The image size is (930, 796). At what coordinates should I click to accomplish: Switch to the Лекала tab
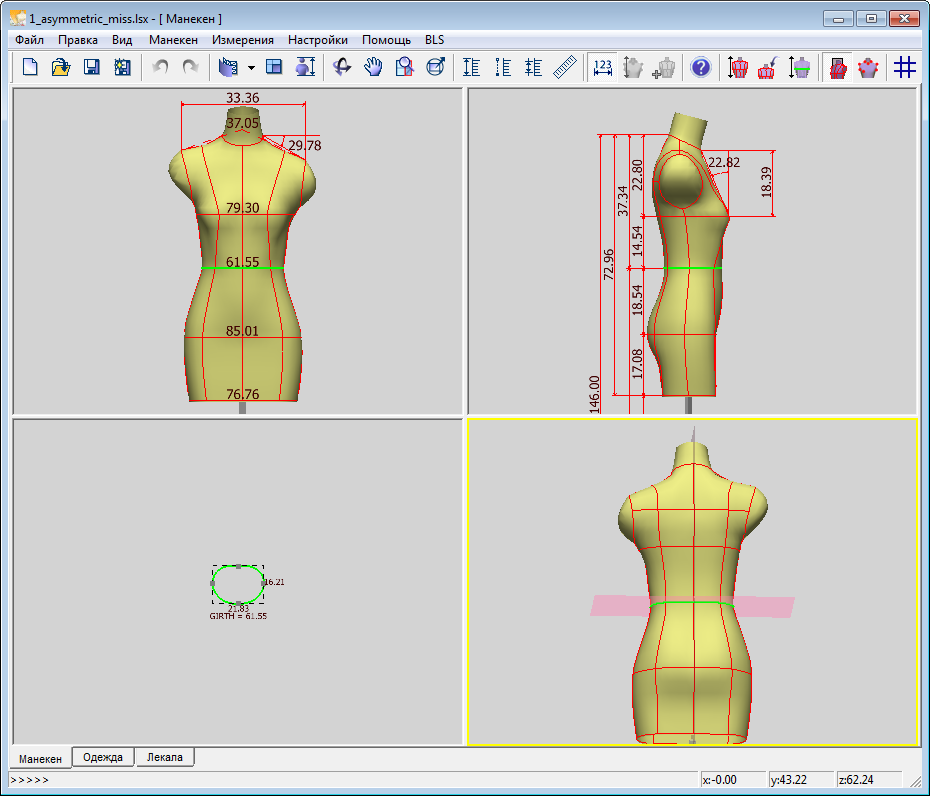click(164, 757)
